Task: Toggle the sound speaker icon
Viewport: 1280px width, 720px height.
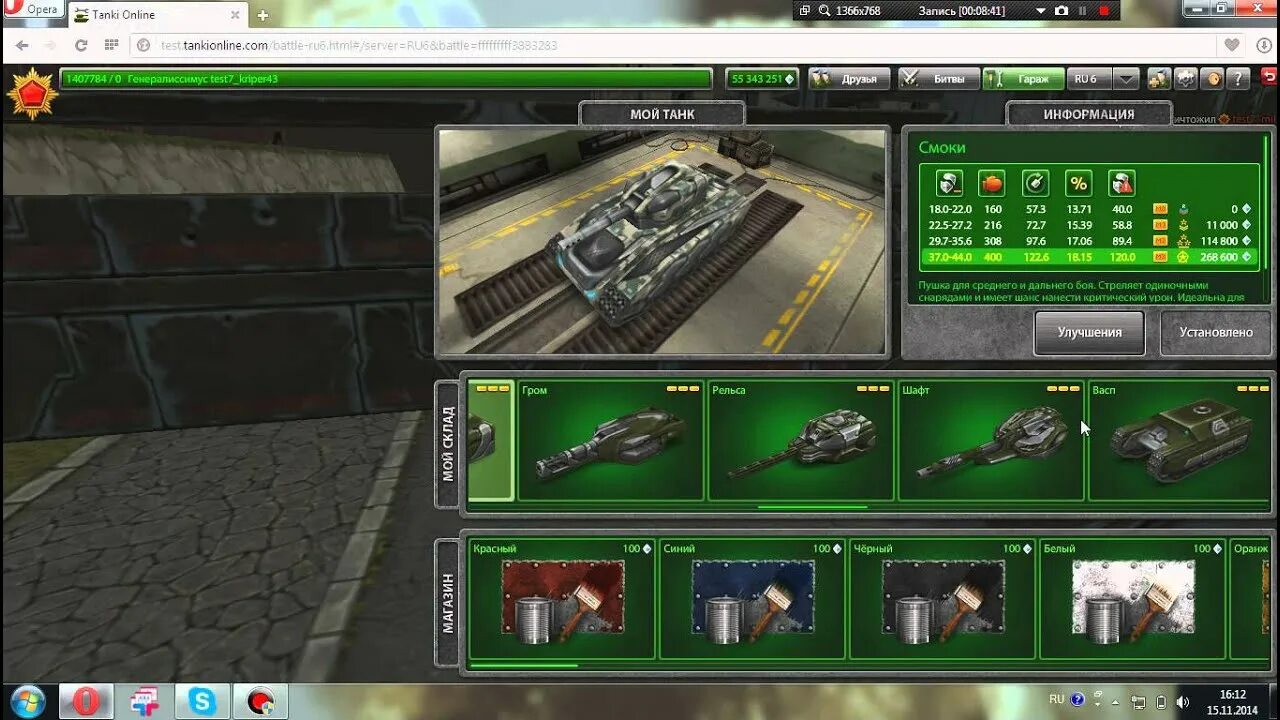Action: point(1211,79)
